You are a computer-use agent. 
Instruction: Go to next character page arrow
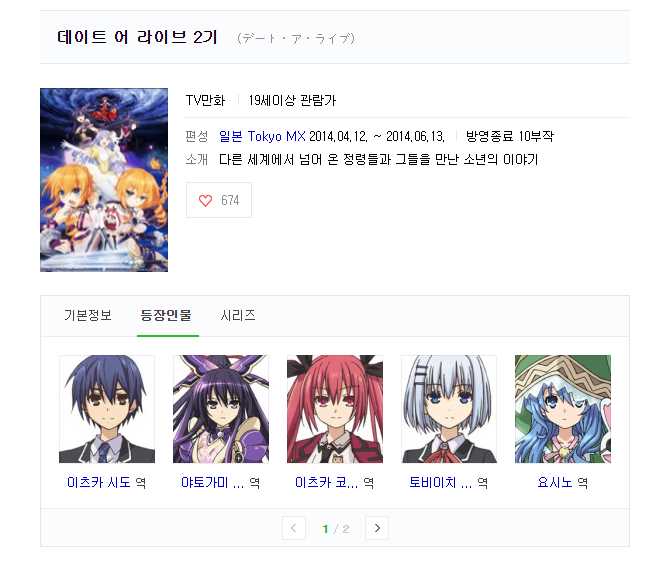377,528
